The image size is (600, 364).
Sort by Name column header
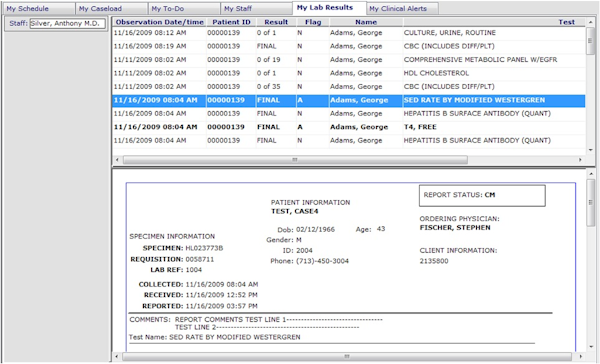366,22
